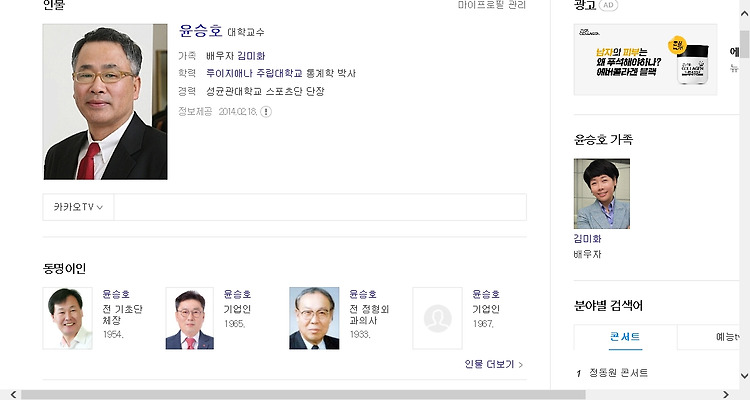
Task: Click the 동명이인 section heading
Action: tap(65, 268)
